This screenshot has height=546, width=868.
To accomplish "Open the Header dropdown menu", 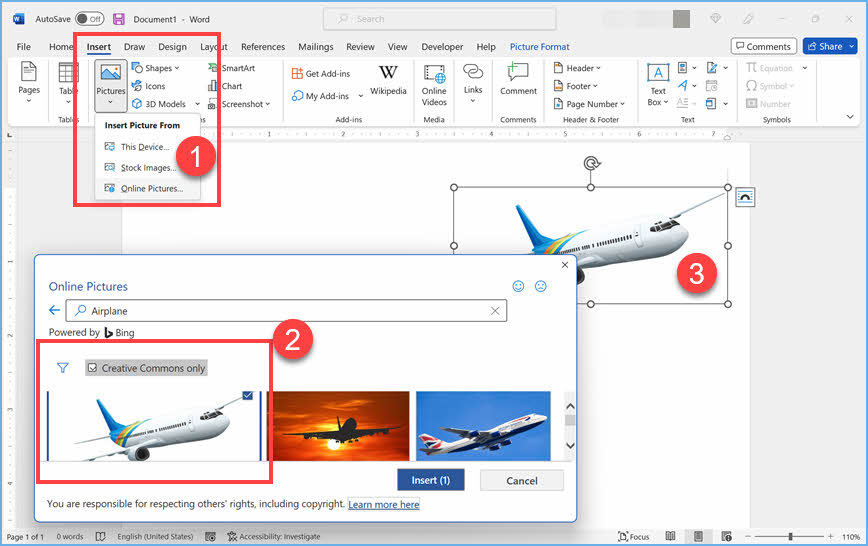I will (x=577, y=68).
